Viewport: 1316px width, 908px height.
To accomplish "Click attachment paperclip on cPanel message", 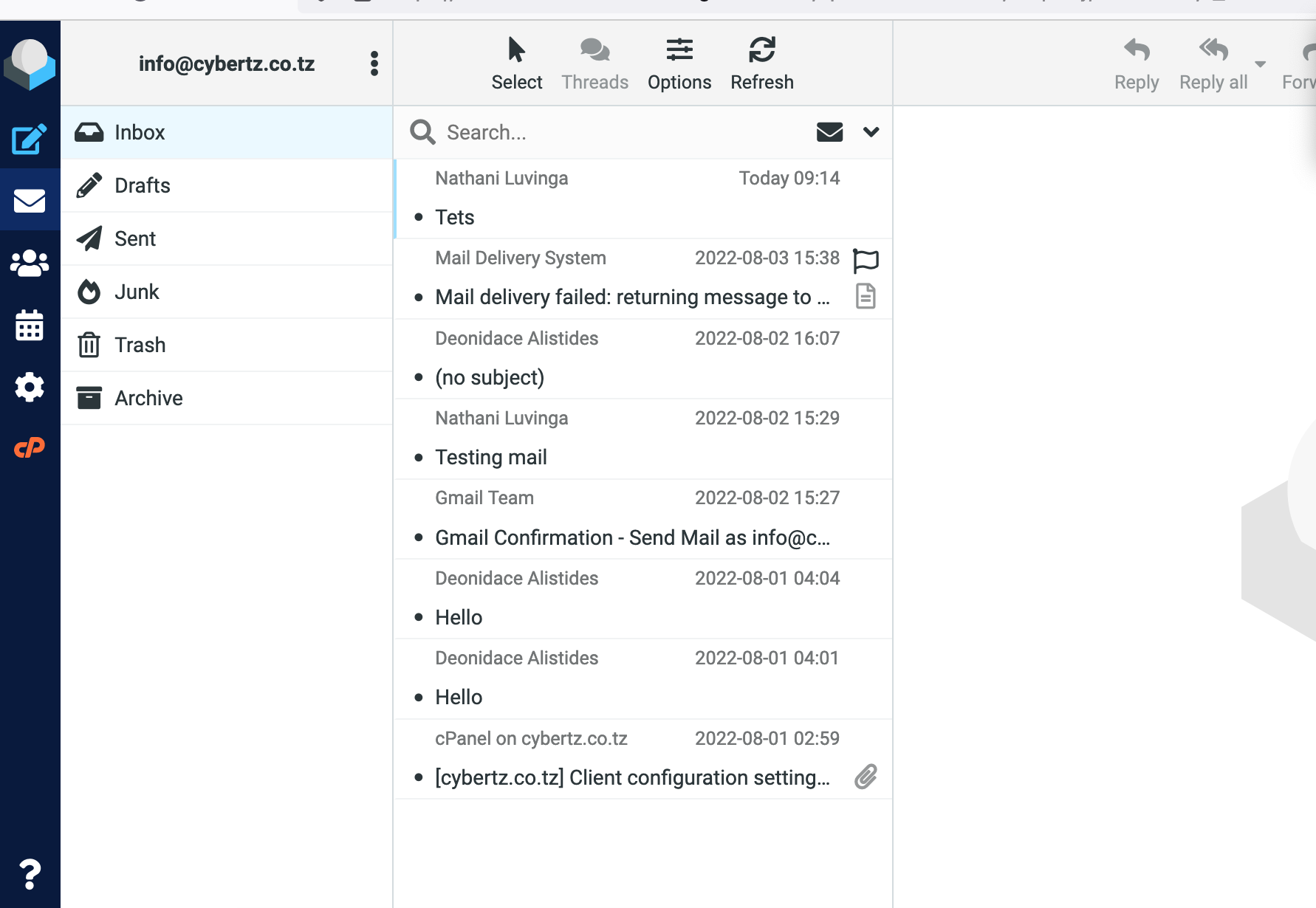I will [x=866, y=777].
